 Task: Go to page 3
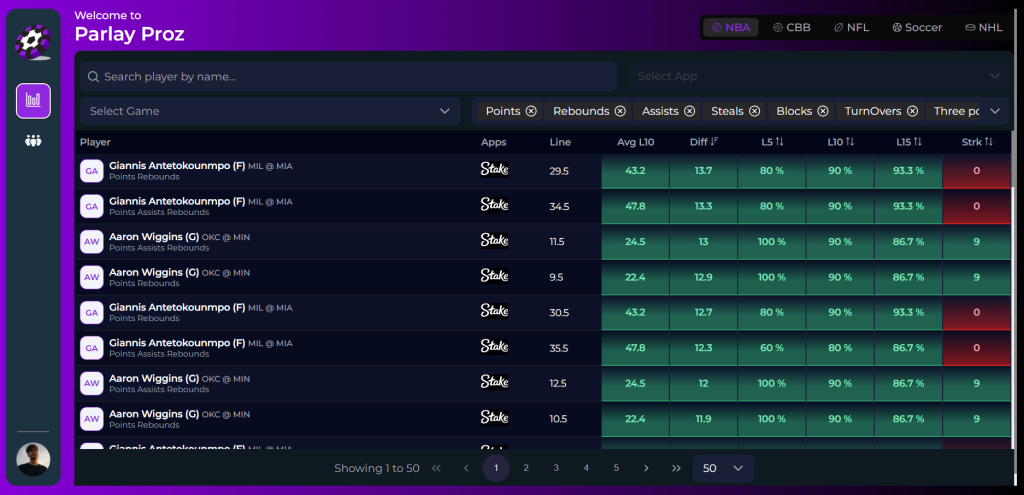point(556,468)
